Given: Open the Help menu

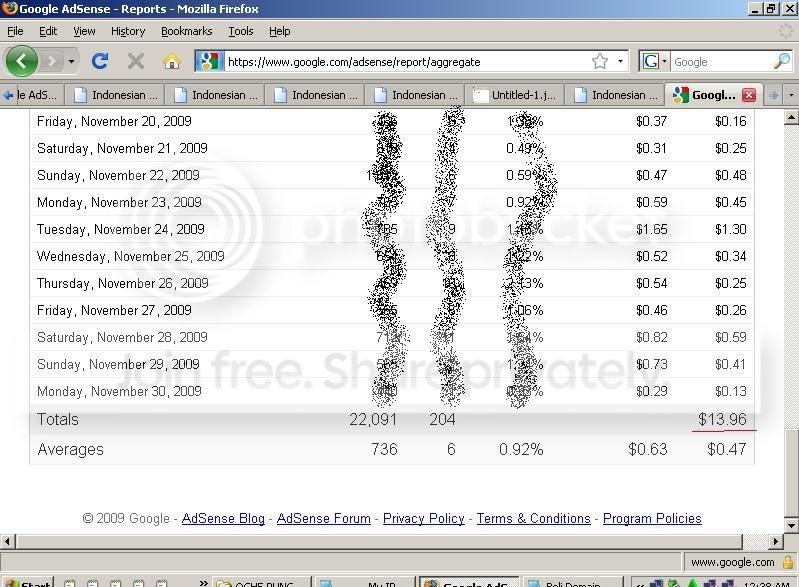Looking at the screenshot, I should pos(280,32).
